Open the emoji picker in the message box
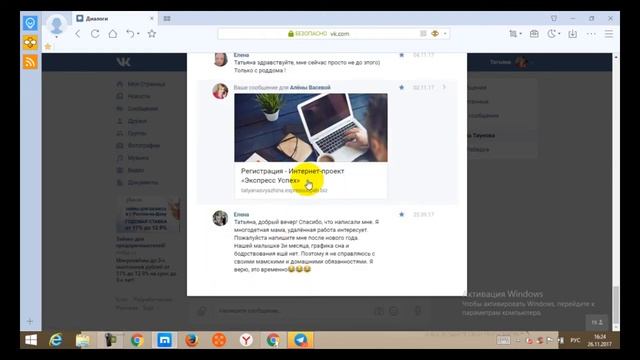Screen dimensions: 640x360 click(x=393, y=311)
